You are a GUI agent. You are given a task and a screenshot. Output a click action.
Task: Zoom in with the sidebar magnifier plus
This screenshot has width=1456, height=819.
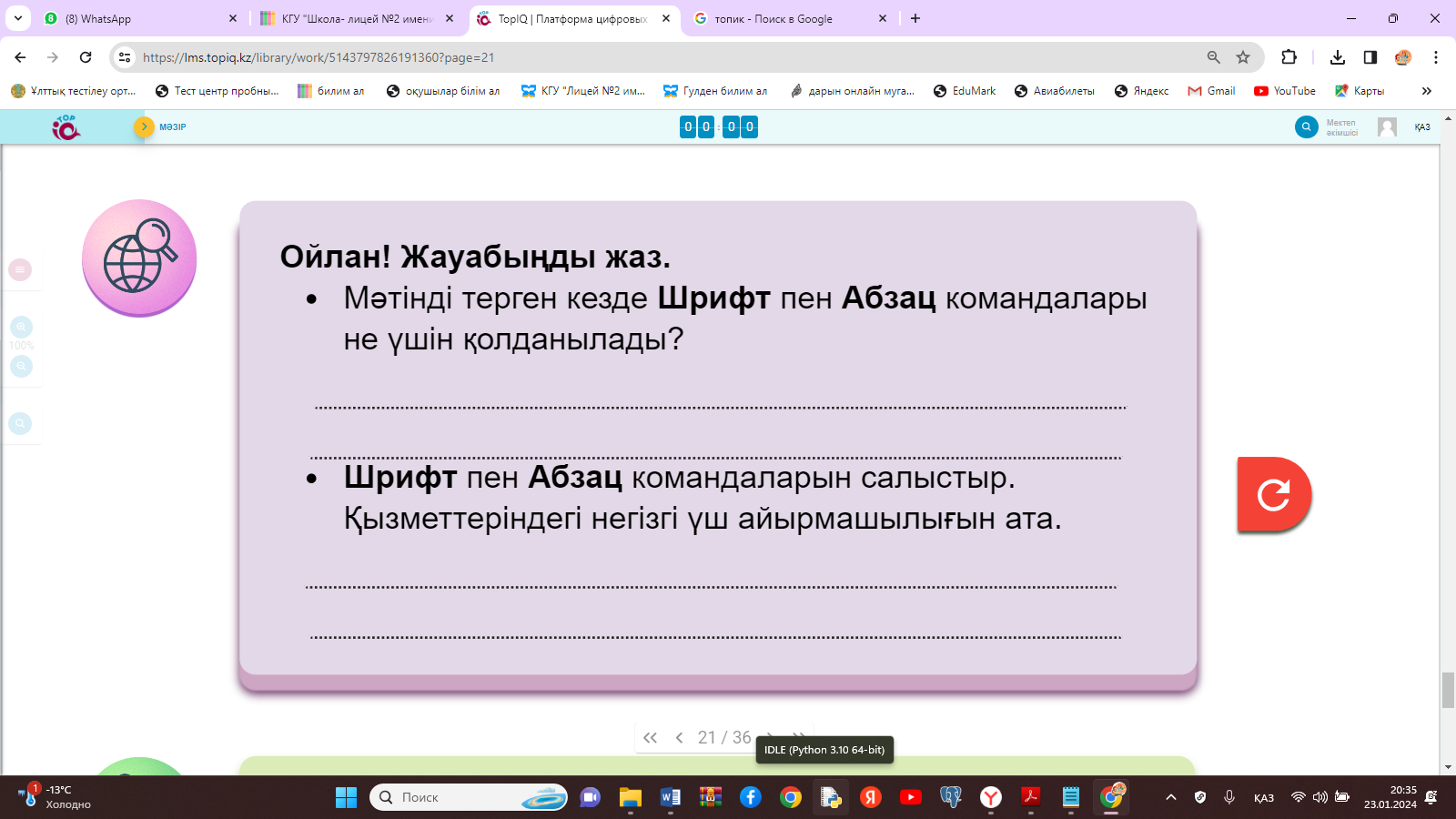[21, 327]
